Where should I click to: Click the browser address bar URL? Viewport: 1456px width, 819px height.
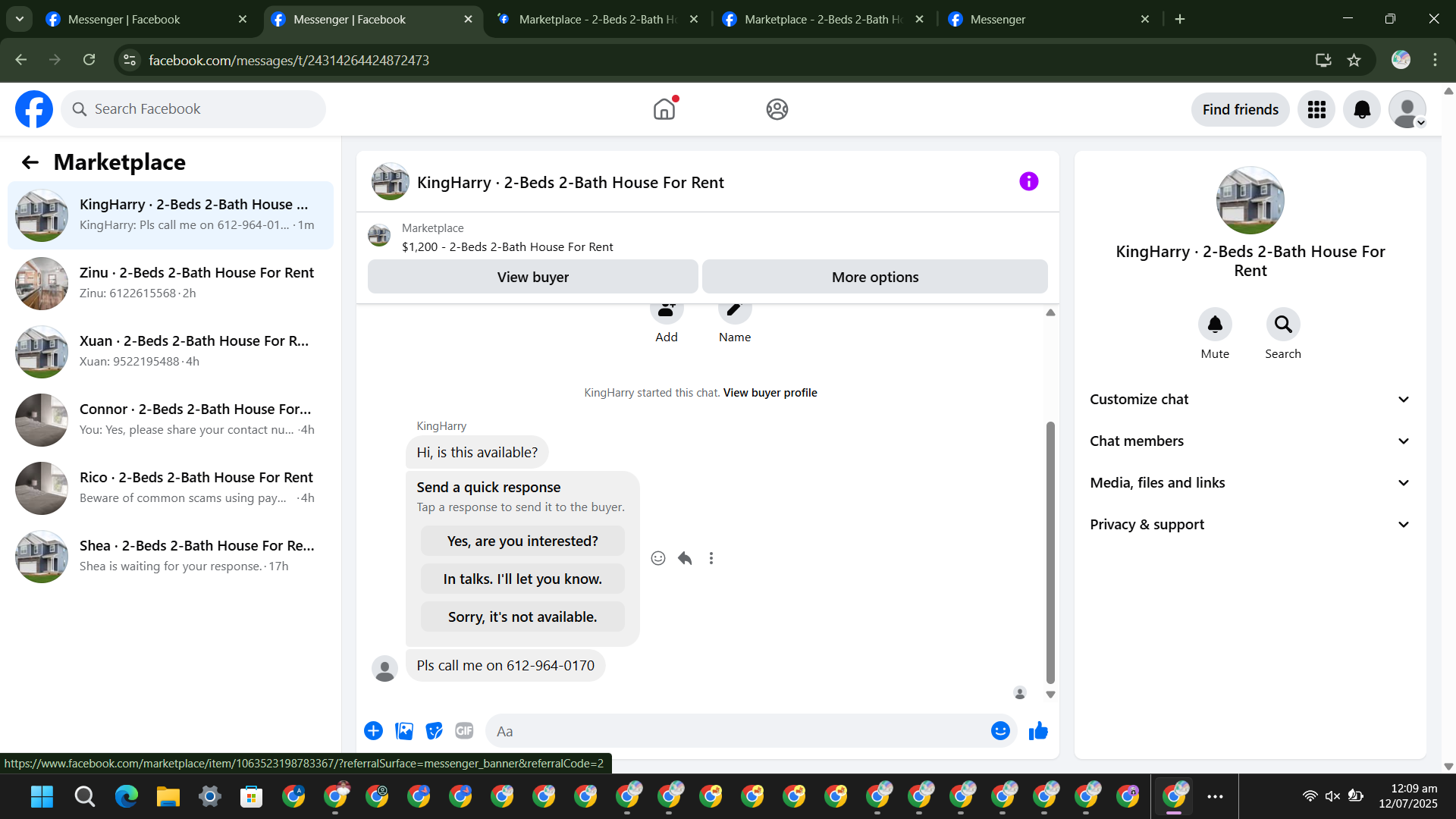289,60
